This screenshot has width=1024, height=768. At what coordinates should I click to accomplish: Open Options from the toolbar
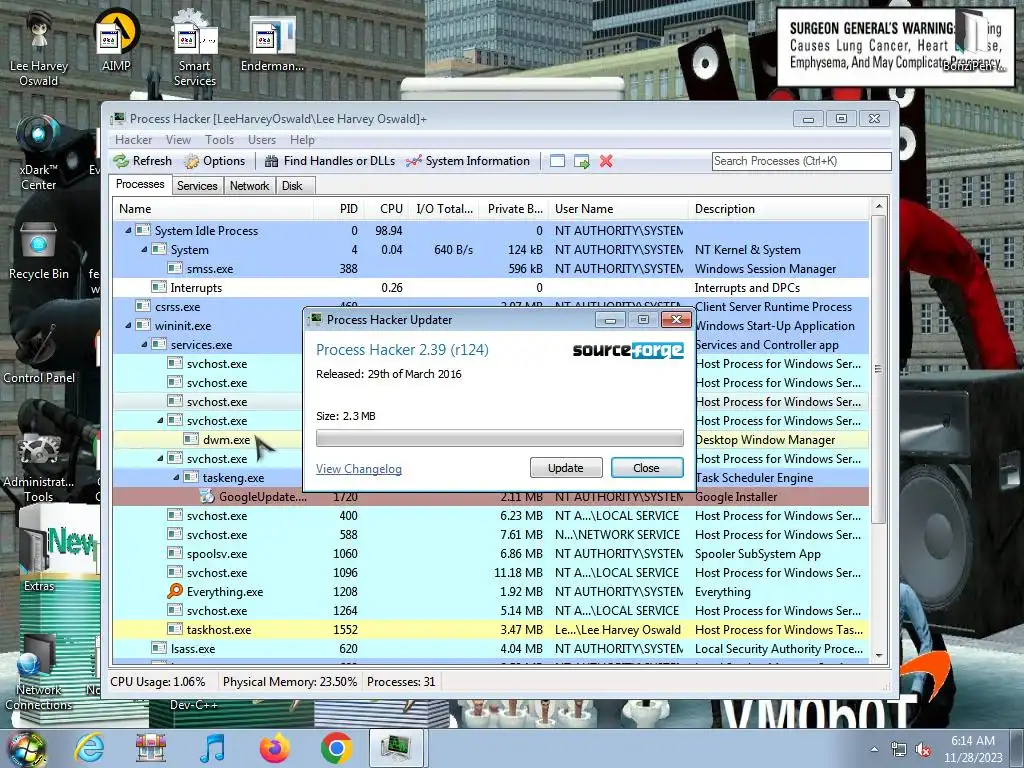point(214,161)
